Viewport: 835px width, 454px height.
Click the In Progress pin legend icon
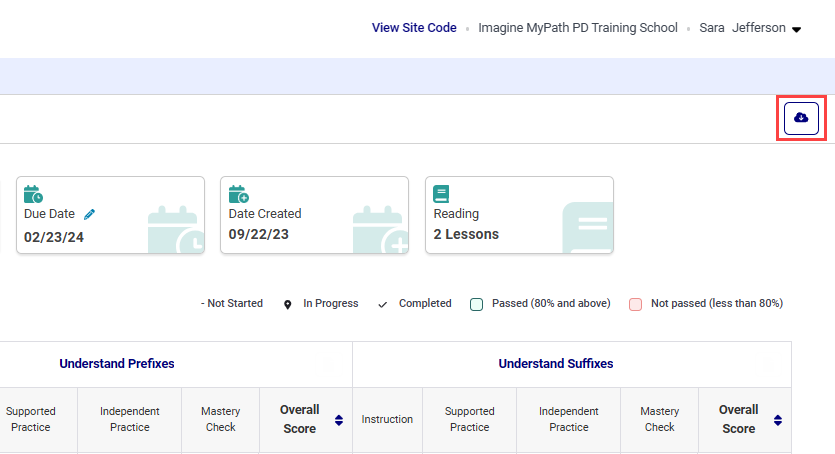tap(288, 304)
